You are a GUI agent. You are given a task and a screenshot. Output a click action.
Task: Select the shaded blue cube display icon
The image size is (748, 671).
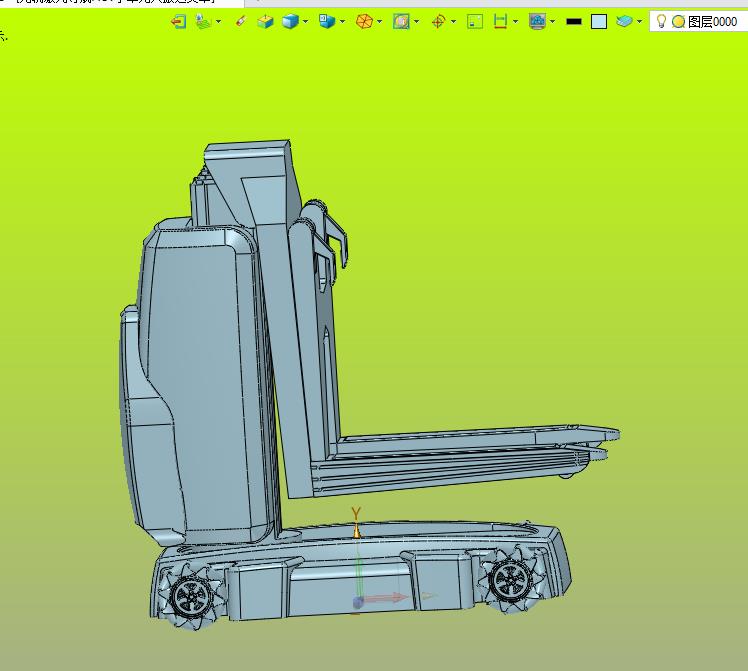290,21
